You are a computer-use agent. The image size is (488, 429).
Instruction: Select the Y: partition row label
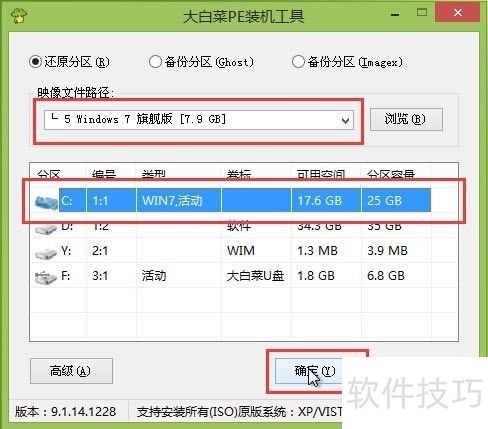coord(66,251)
